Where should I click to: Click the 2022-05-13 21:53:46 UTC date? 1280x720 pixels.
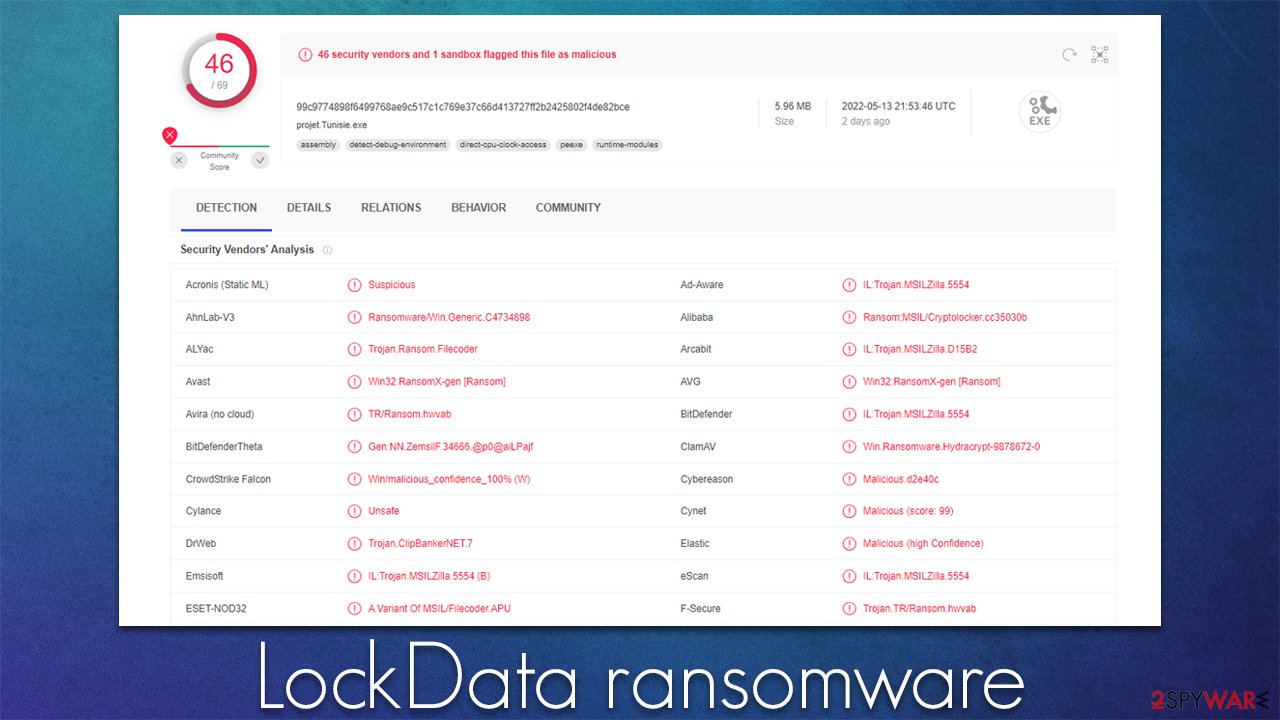[898, 106]
